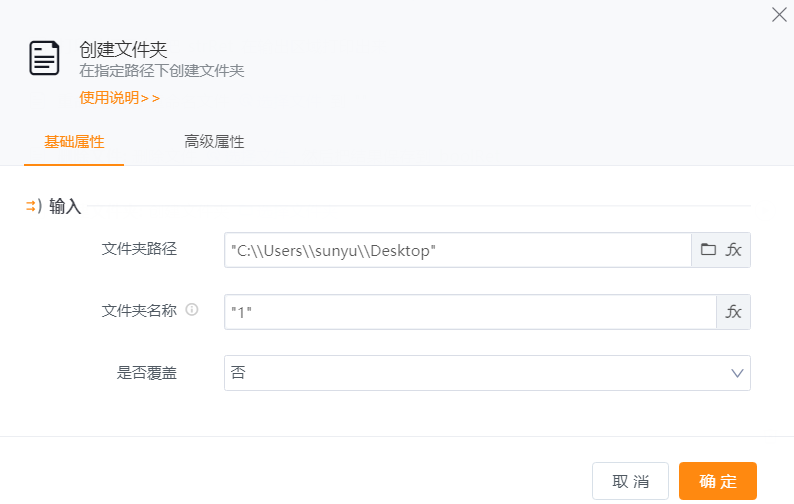
Task: Close the 创建文件夹 dialog
Action: coord(779,14)
